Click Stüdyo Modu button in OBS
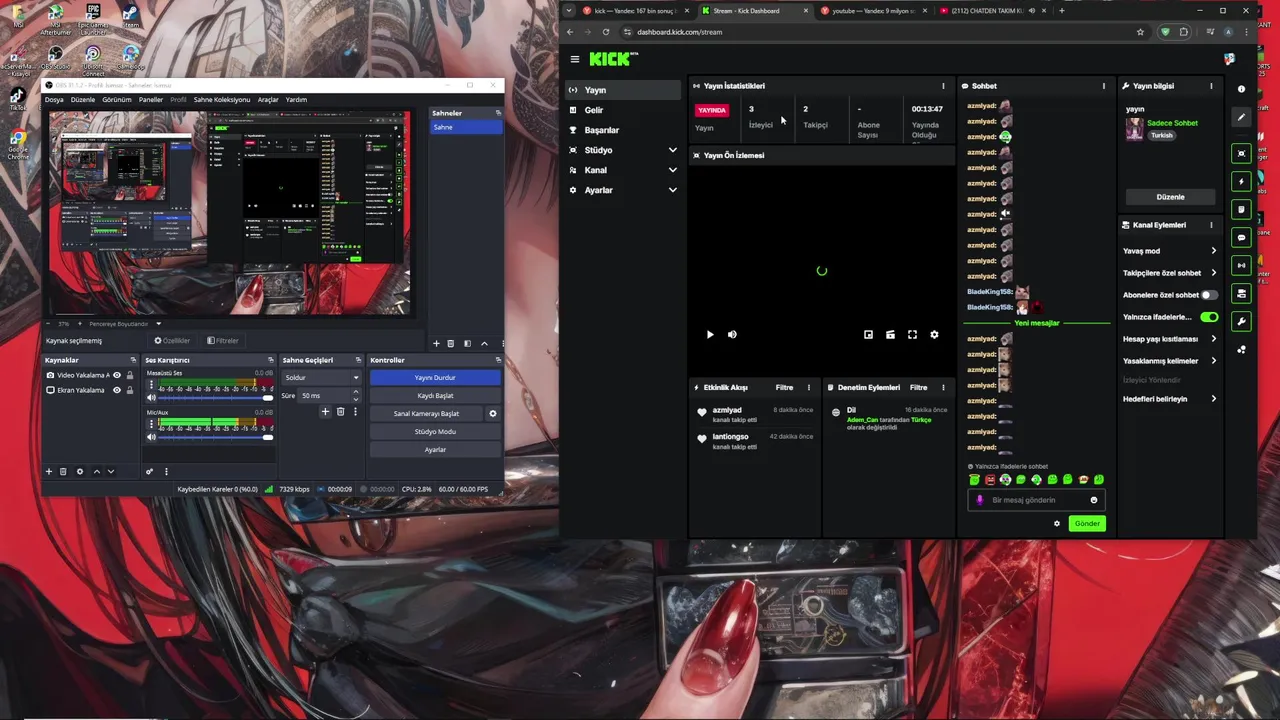The height and width of the screenshot is (720, 1280). coord(435,431)
